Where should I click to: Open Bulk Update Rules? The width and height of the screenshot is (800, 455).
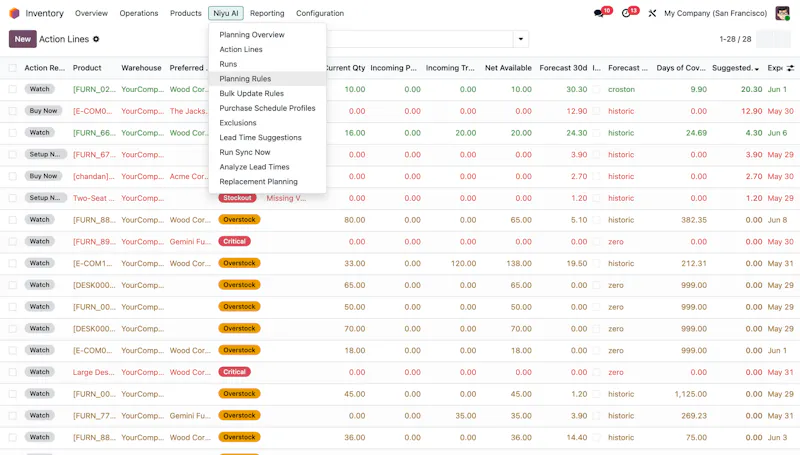(x=267, y=93)
